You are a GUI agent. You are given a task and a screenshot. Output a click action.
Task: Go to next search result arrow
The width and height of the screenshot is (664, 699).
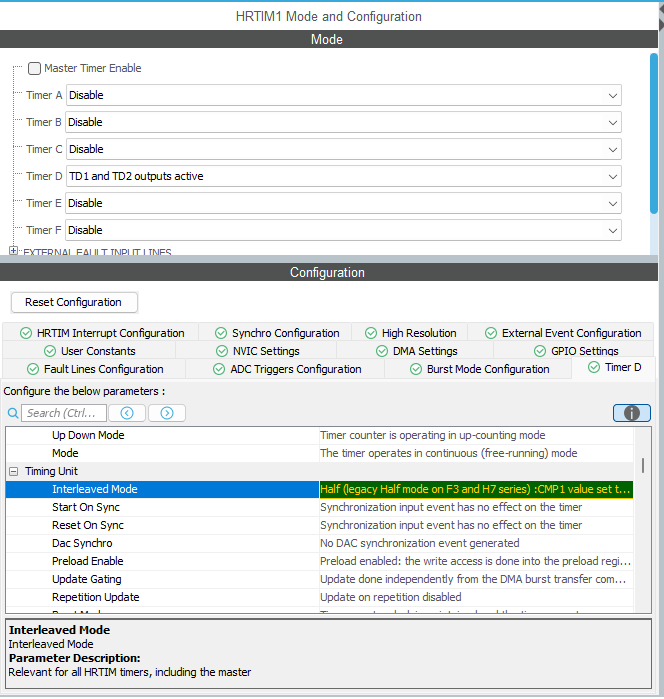click(167, 413)
